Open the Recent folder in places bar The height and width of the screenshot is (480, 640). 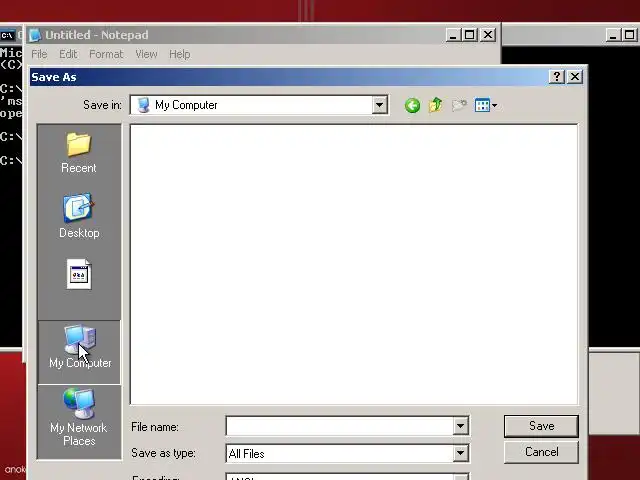click(79, 153)
